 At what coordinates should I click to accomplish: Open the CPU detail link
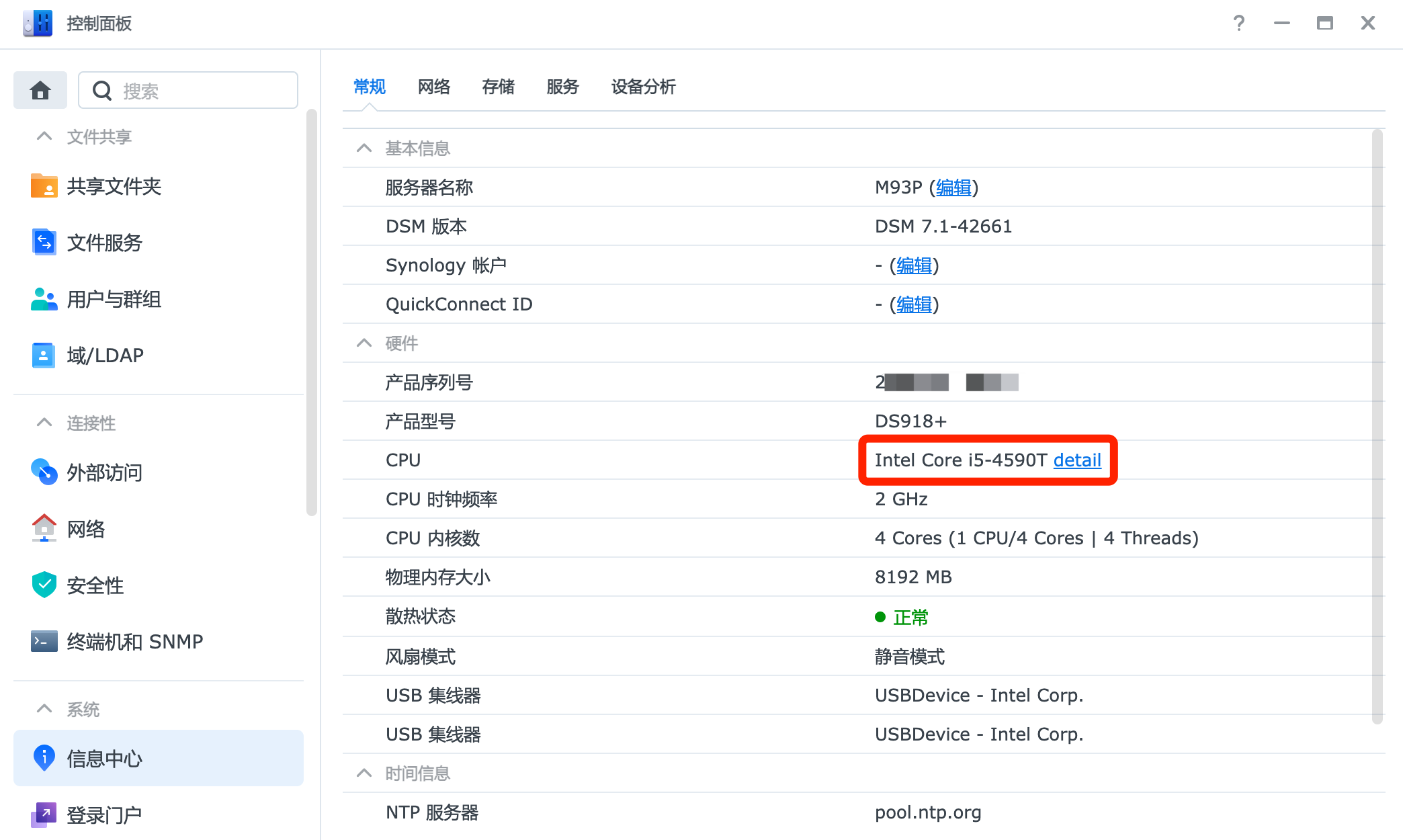pyautogui.click(x=1077, y=460)
